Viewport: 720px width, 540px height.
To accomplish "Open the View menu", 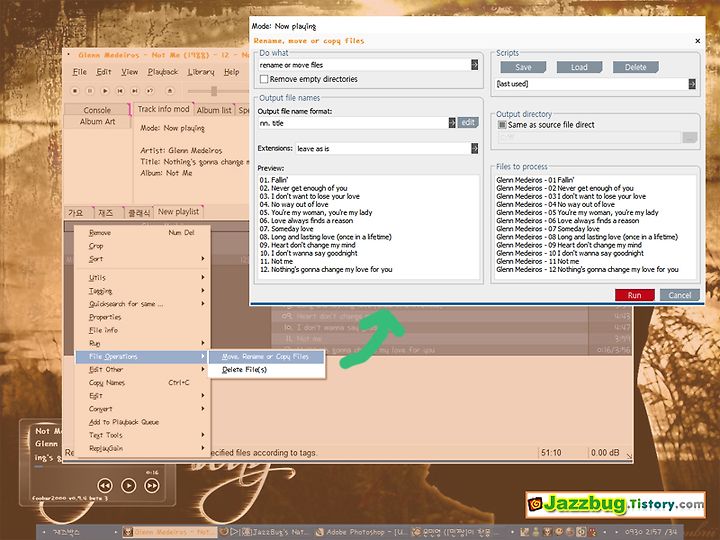I will pos(129,72).
